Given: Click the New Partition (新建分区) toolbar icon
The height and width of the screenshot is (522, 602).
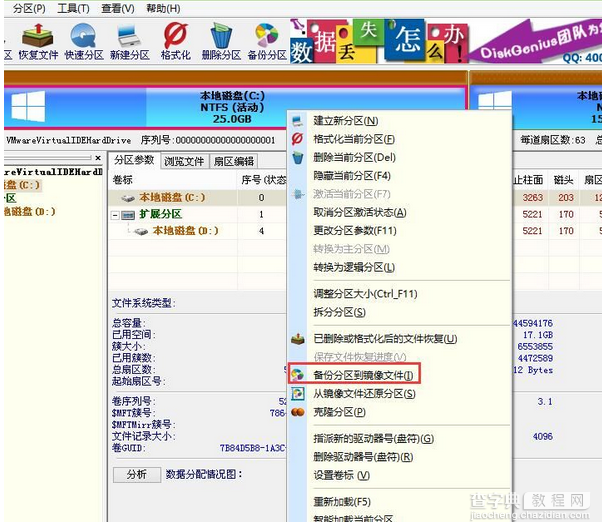Looking at the screenshot, I should tap(129, 41).
